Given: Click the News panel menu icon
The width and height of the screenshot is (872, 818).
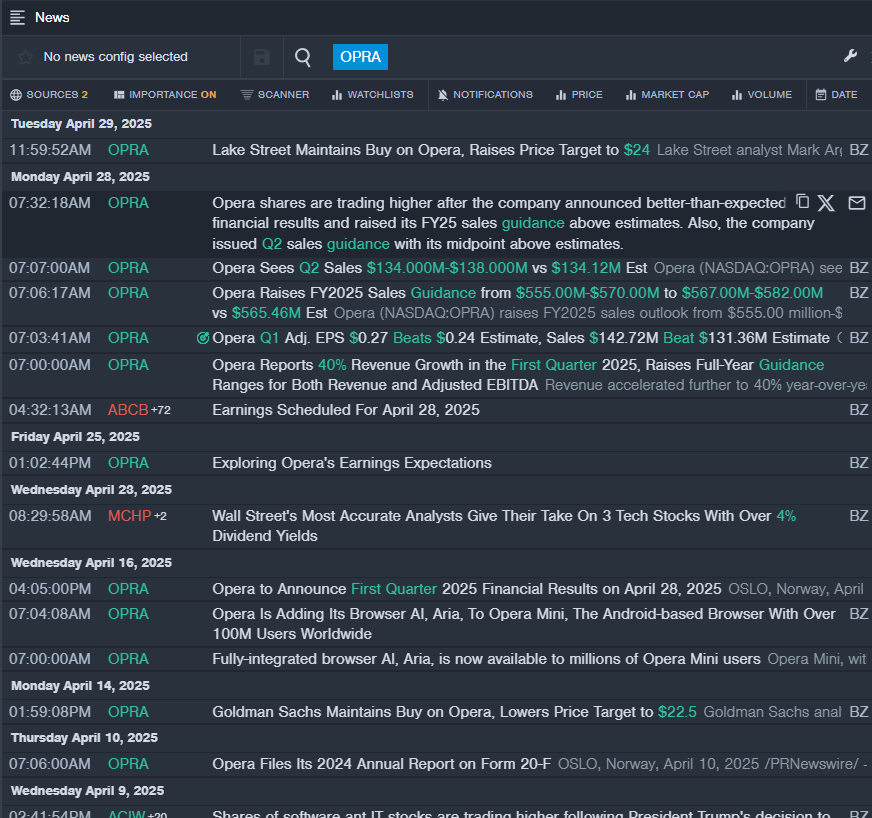Looking at the screenshot, I should (x=17, y=18).
